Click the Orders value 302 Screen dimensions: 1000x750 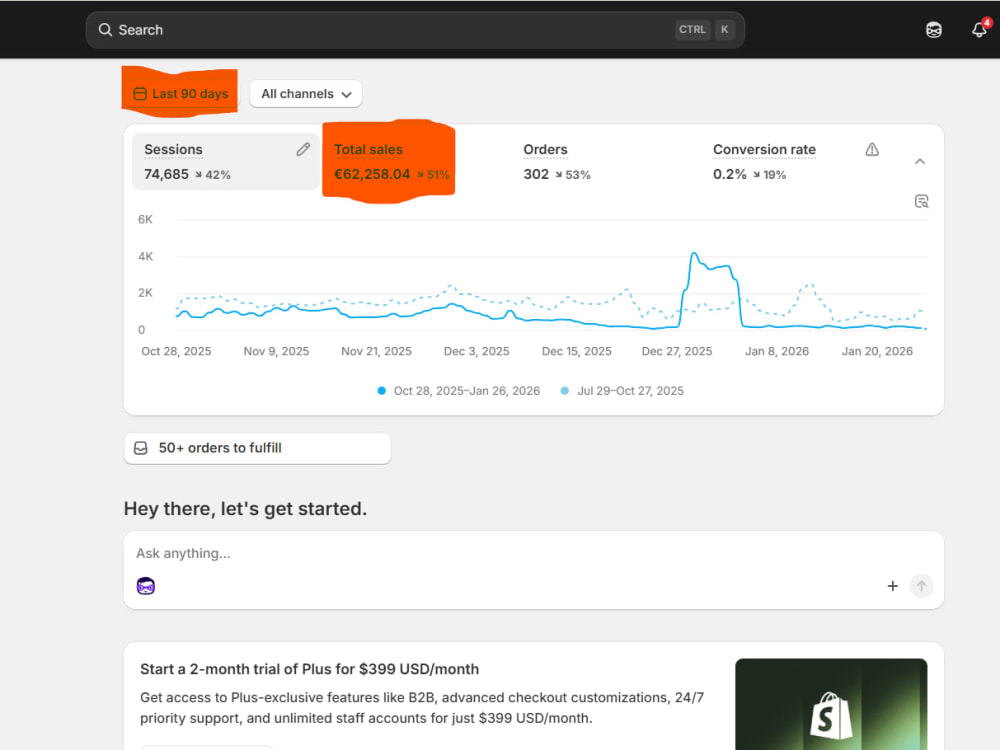(x=536, y=174)
